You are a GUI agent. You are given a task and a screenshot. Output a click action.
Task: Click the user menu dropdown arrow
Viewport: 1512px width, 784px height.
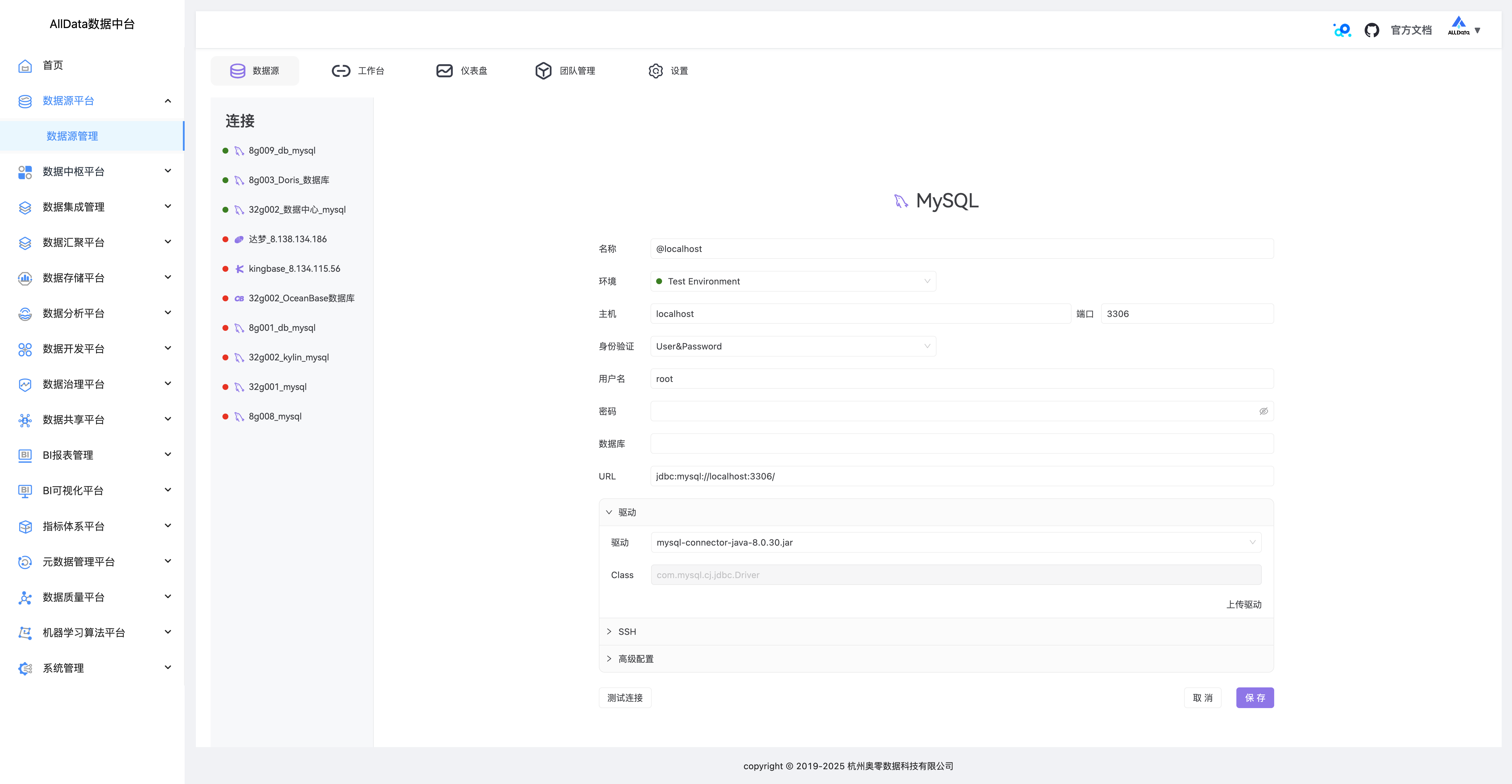(x=1477, y=30)
